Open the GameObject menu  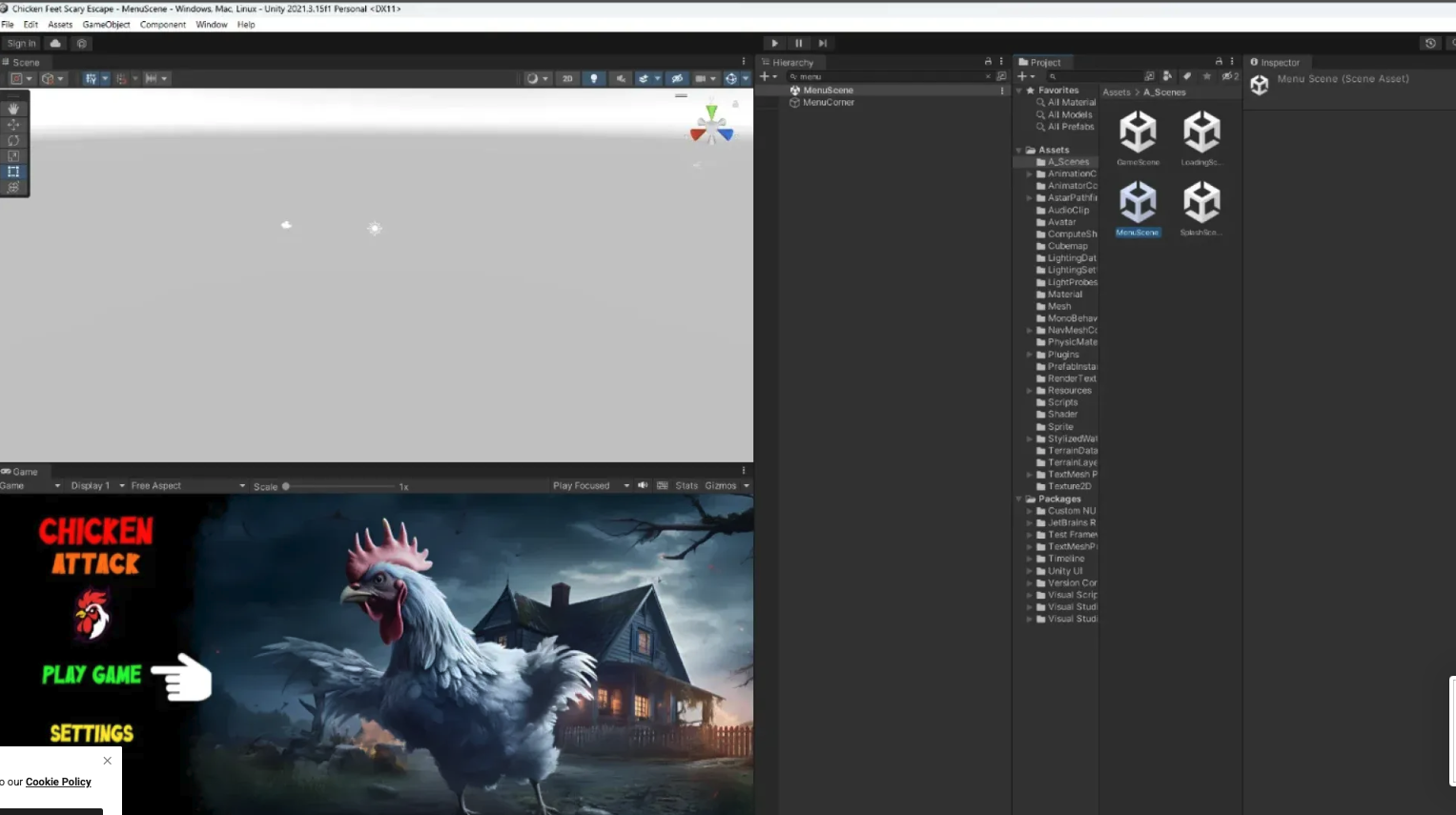[x=106, y=25]
